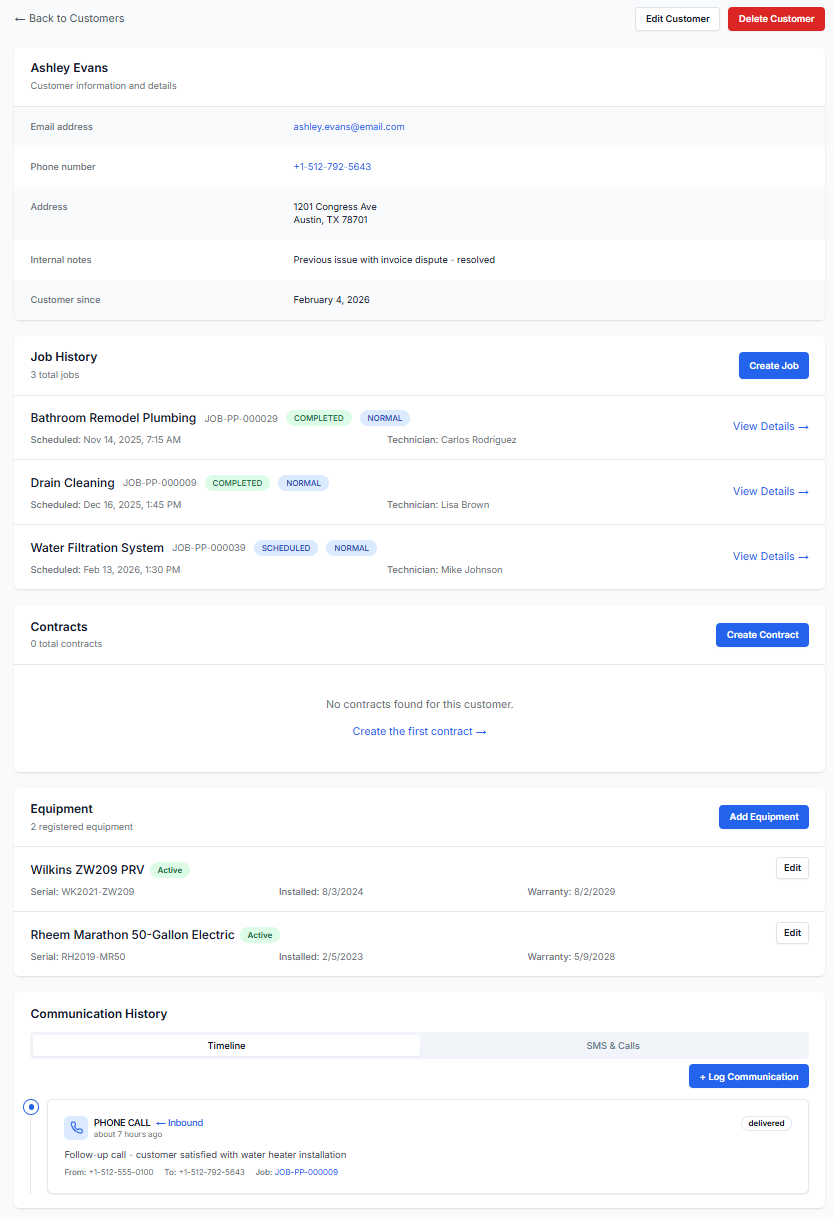Viewport: 833px width, 1217px height.
Task: Select the Timeline tab
Action: (x=227, y=1046)
